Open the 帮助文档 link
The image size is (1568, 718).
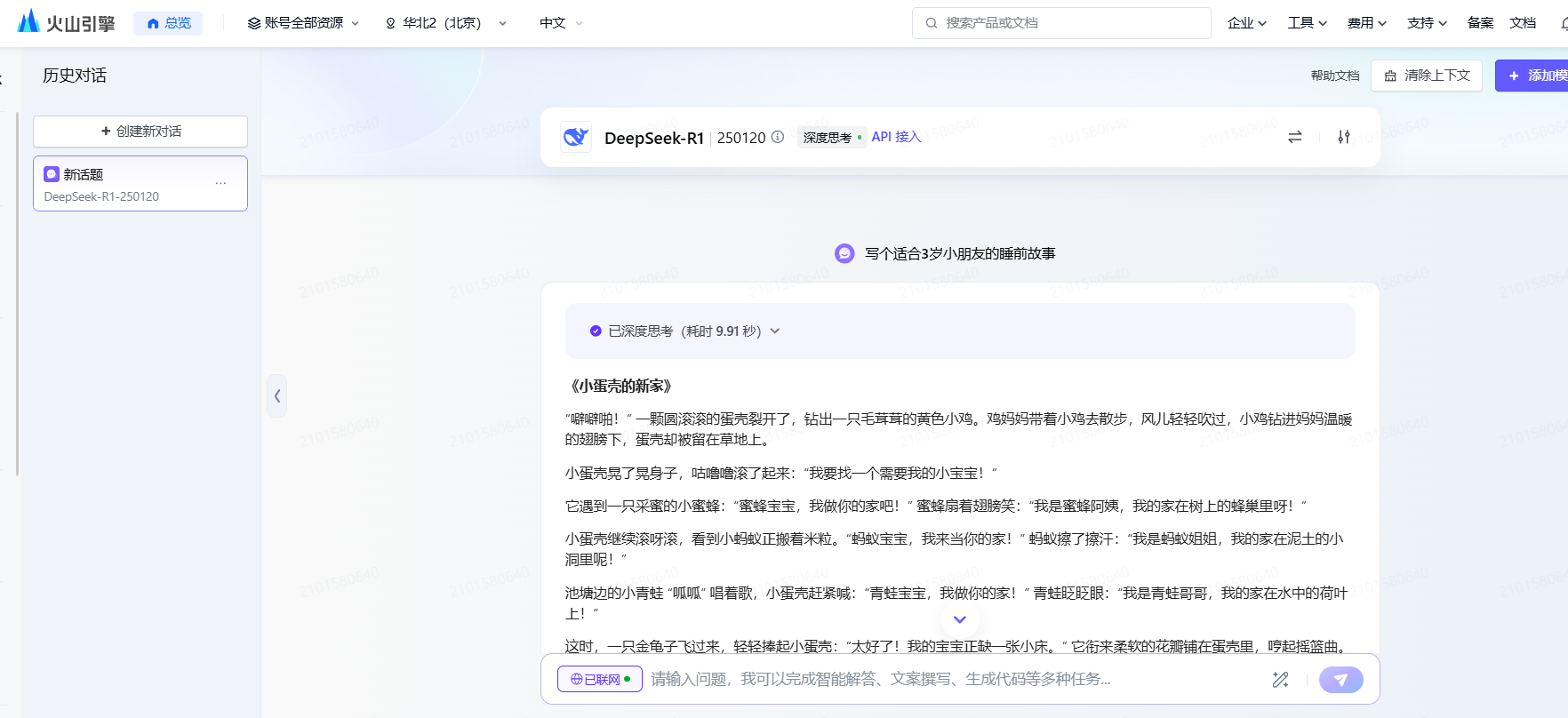coord(1334,76)
